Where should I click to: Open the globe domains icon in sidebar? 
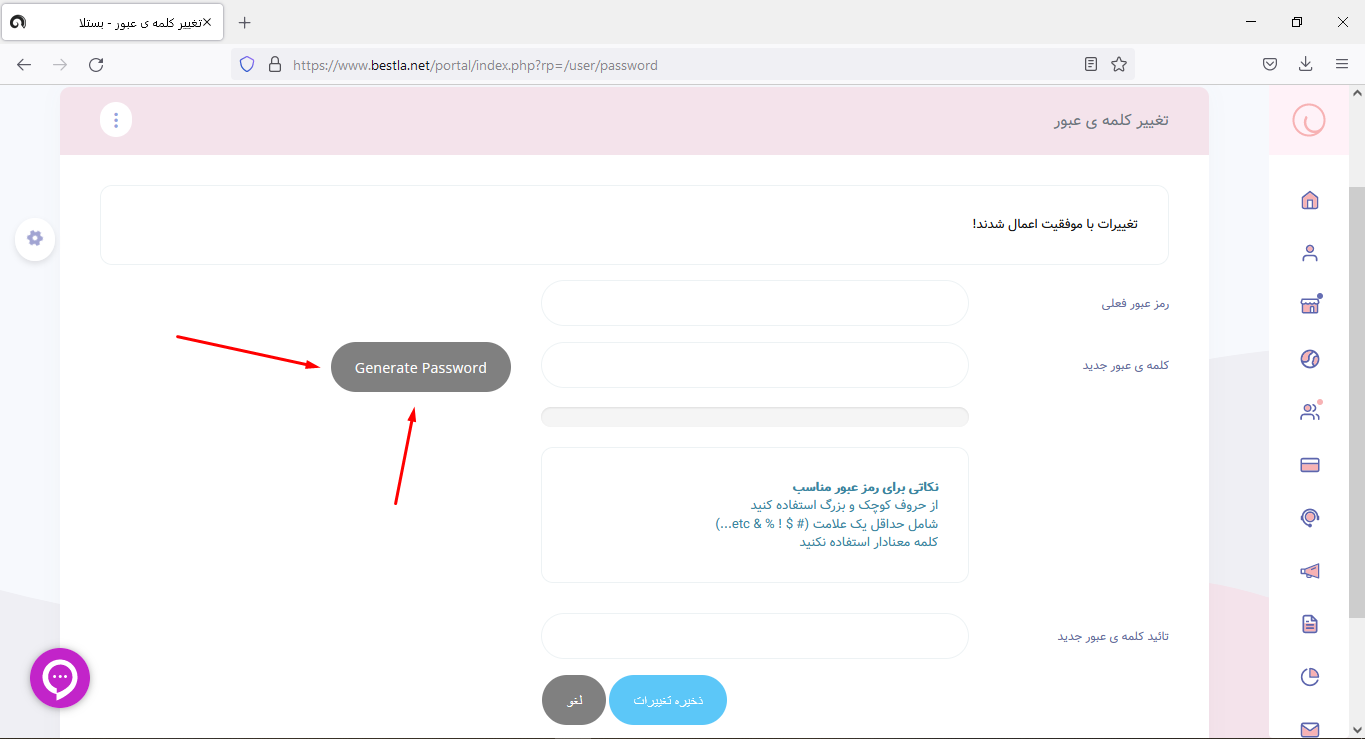[1309, 359]
